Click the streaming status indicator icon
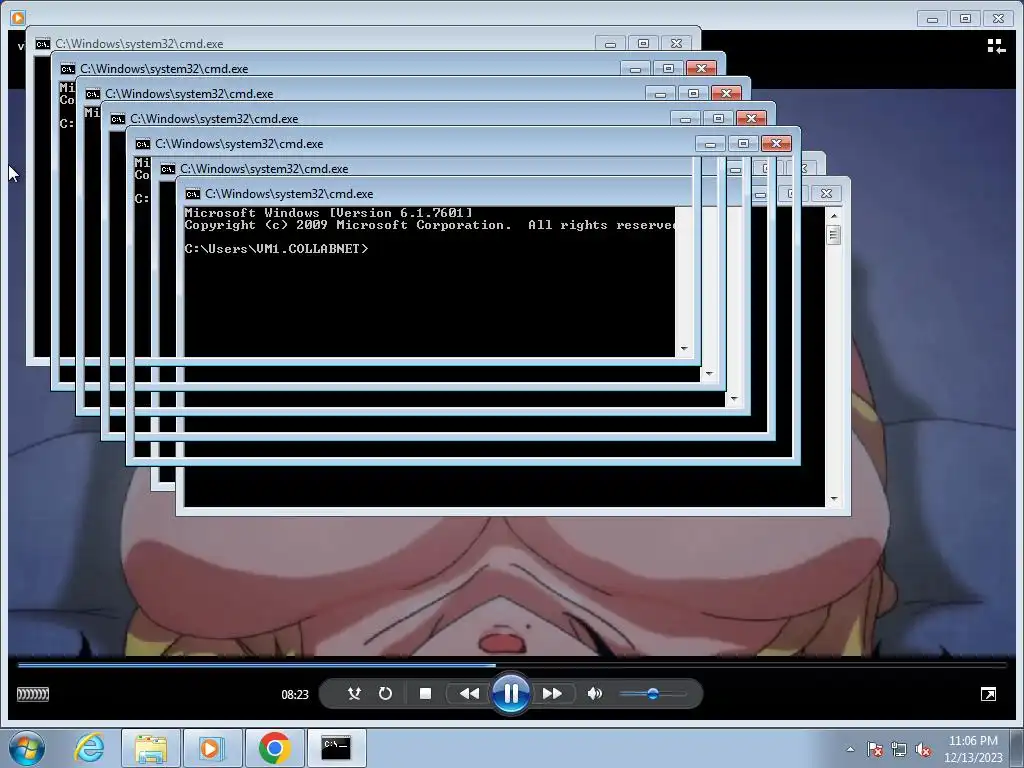 (33, 694)
